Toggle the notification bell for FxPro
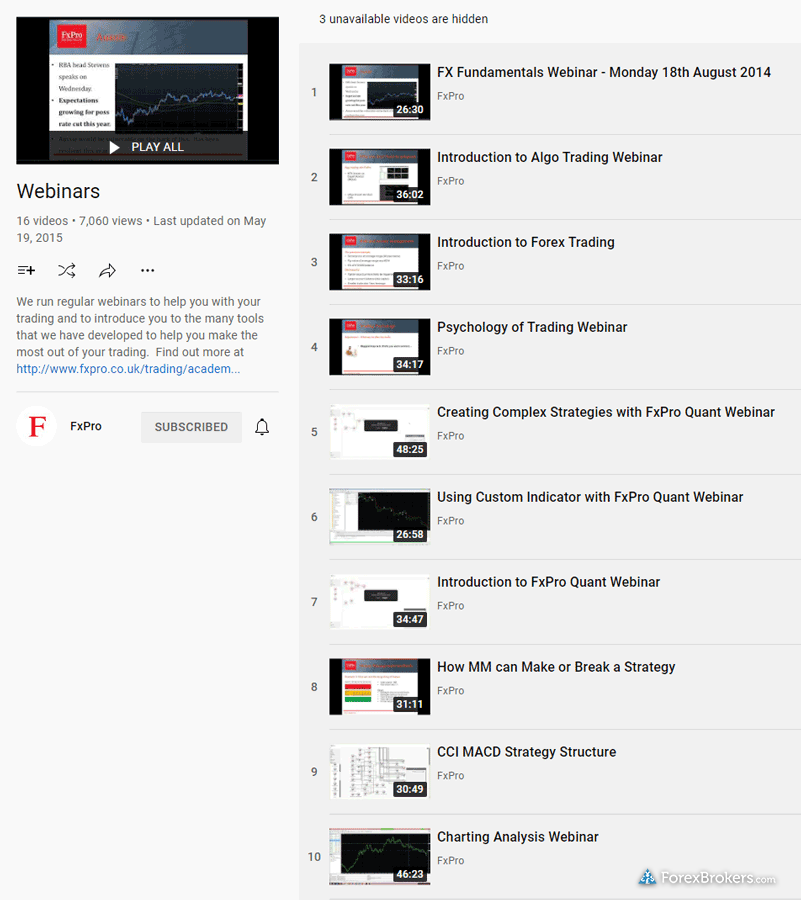Image resolution: width=801 pixels, height=900 pixels. point(262,426)
